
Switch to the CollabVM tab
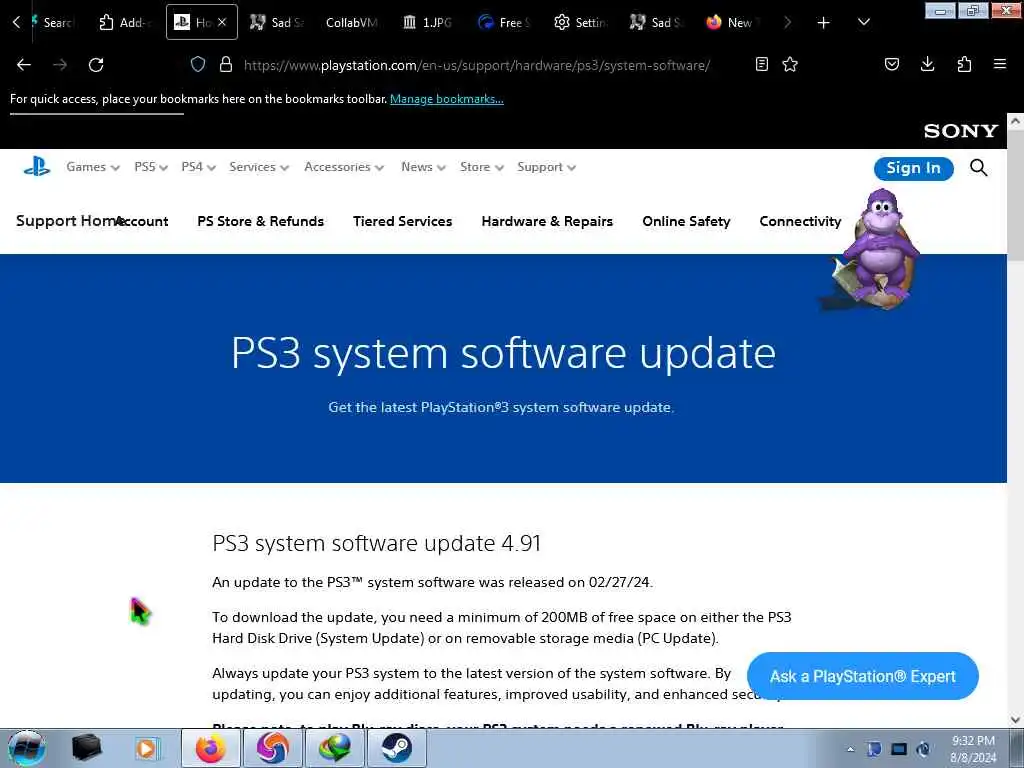(x=351, y=22)
